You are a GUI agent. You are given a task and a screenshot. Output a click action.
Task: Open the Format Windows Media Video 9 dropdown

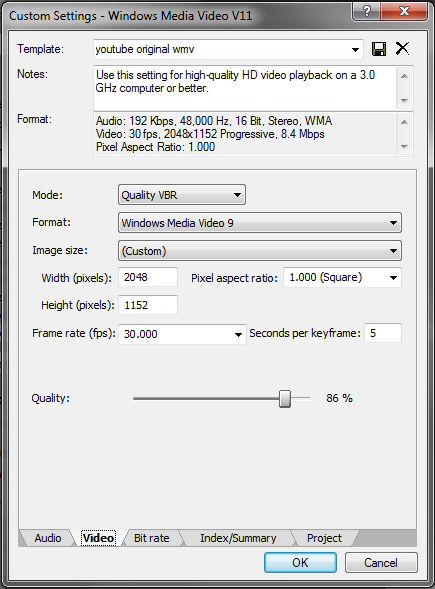pos(260,223)
